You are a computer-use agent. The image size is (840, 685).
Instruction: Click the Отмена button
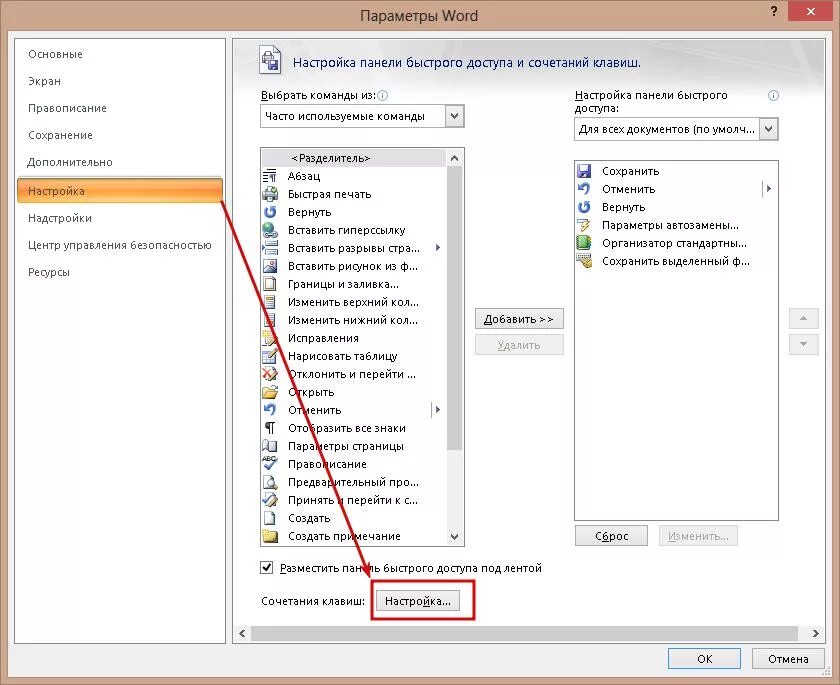coord(788,659)
